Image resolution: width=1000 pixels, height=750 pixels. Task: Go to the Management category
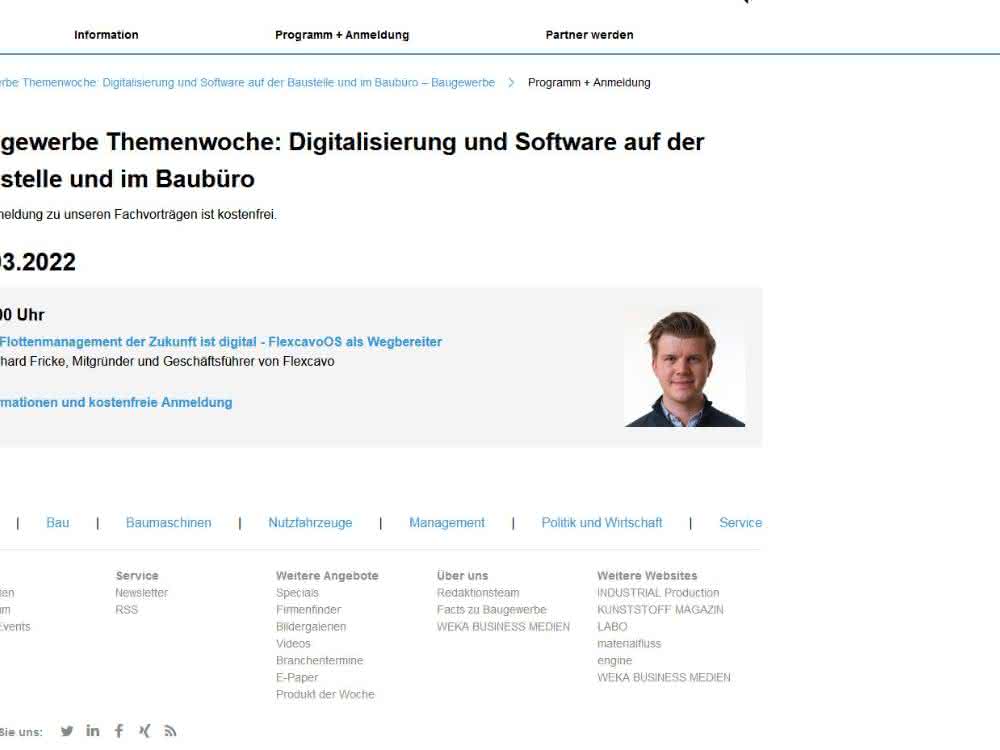tap(447, 523)
